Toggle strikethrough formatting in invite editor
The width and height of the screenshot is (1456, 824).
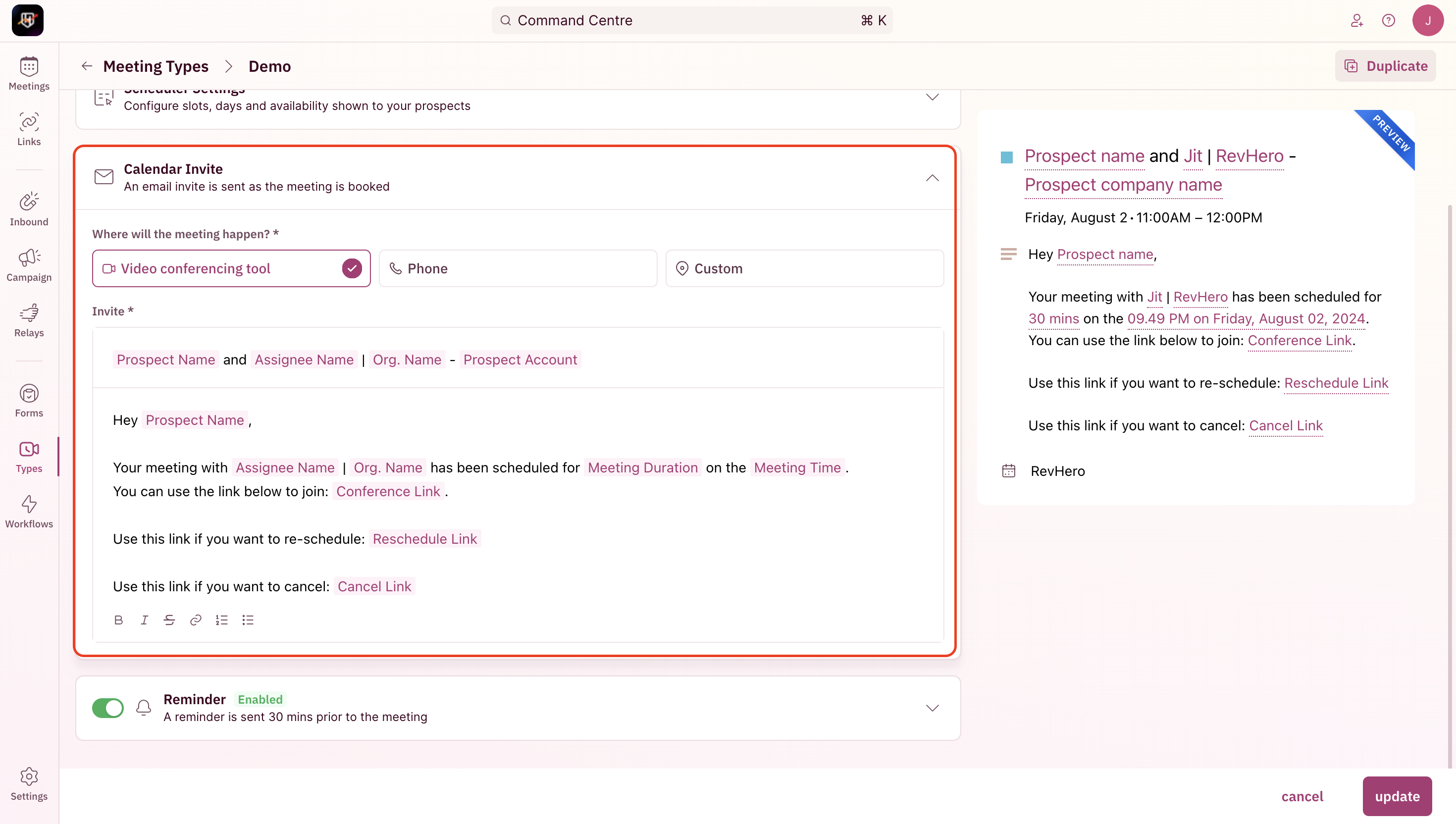tap(169, 620)
